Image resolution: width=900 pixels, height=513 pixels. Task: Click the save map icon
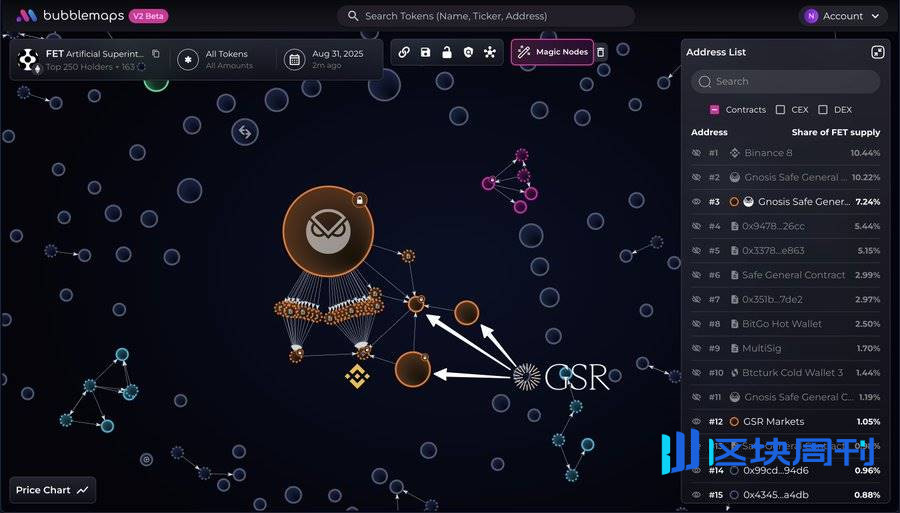coord(425,52)
